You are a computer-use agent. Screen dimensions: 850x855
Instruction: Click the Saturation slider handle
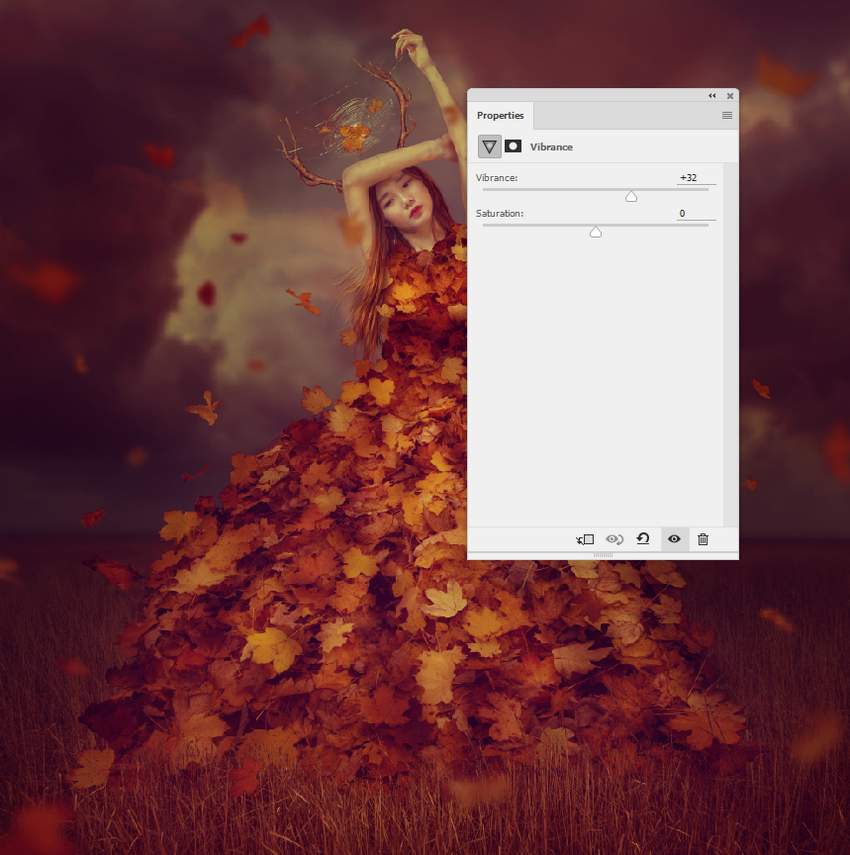click(x=595, y=233)
